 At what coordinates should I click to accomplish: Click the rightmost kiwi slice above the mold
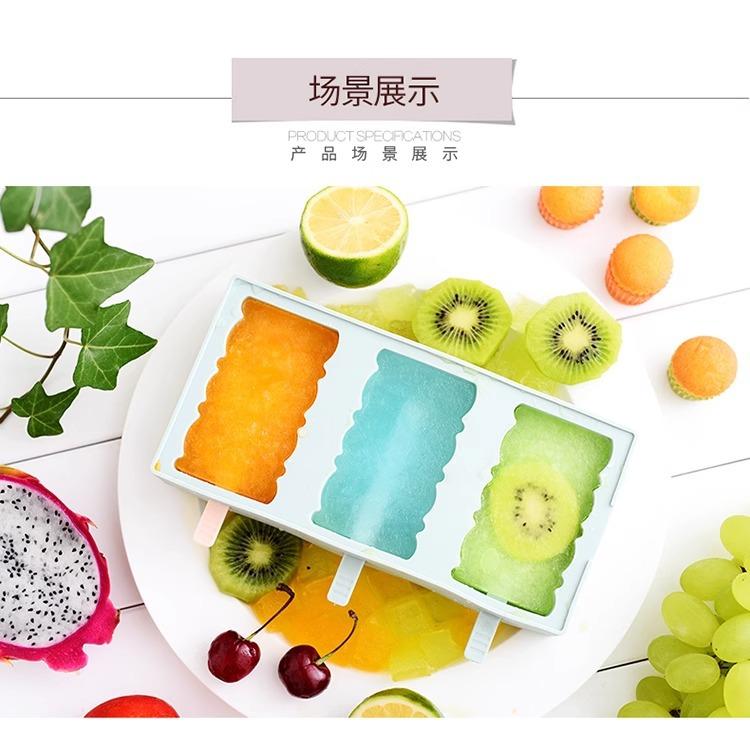[574, 338]
